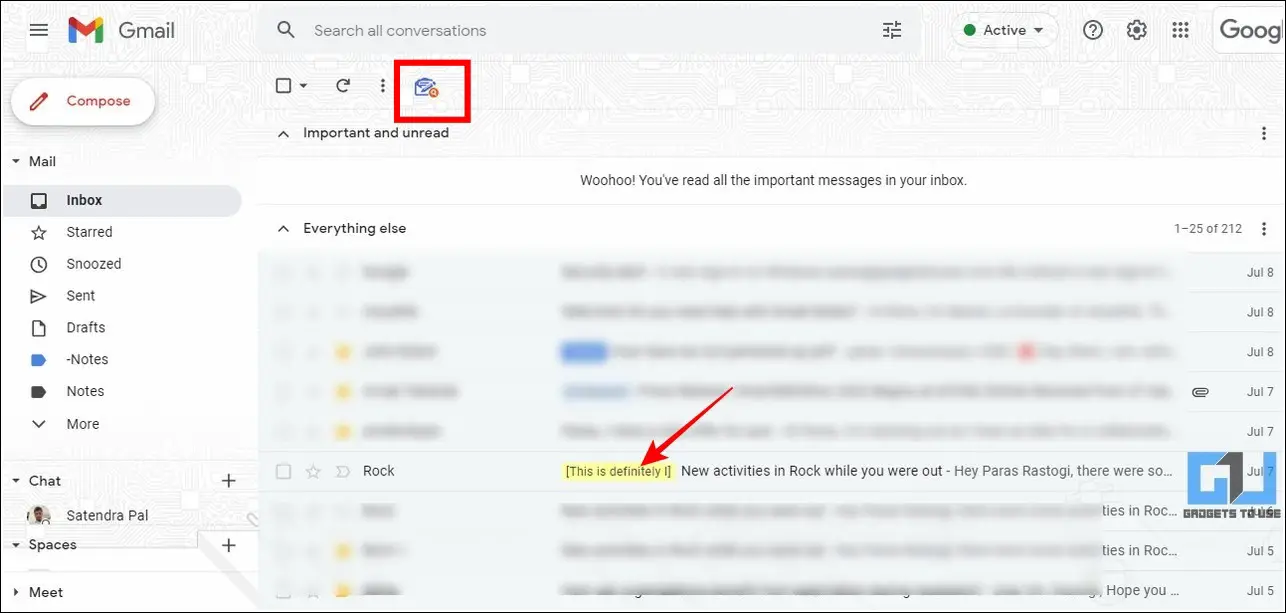
Task: Collapse the Everything else section
Action: click(x=283, y=229)
